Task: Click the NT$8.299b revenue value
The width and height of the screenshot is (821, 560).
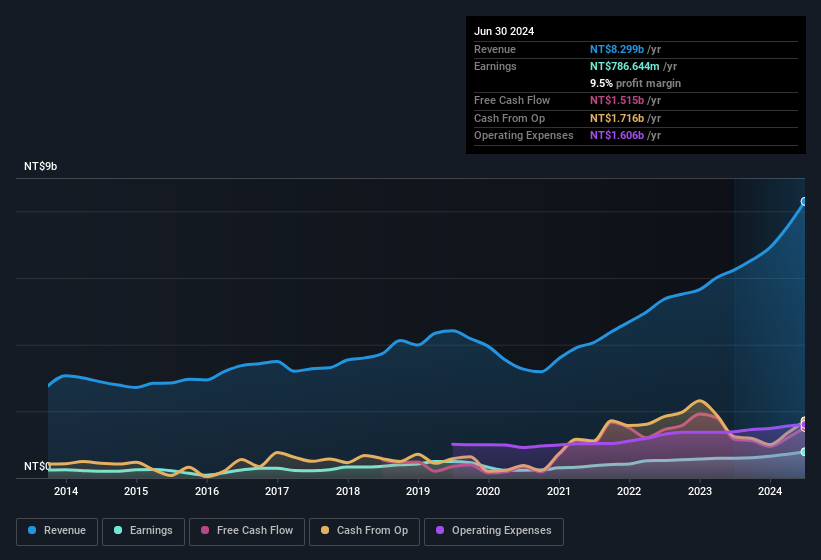Action: [x=617, y=49]
